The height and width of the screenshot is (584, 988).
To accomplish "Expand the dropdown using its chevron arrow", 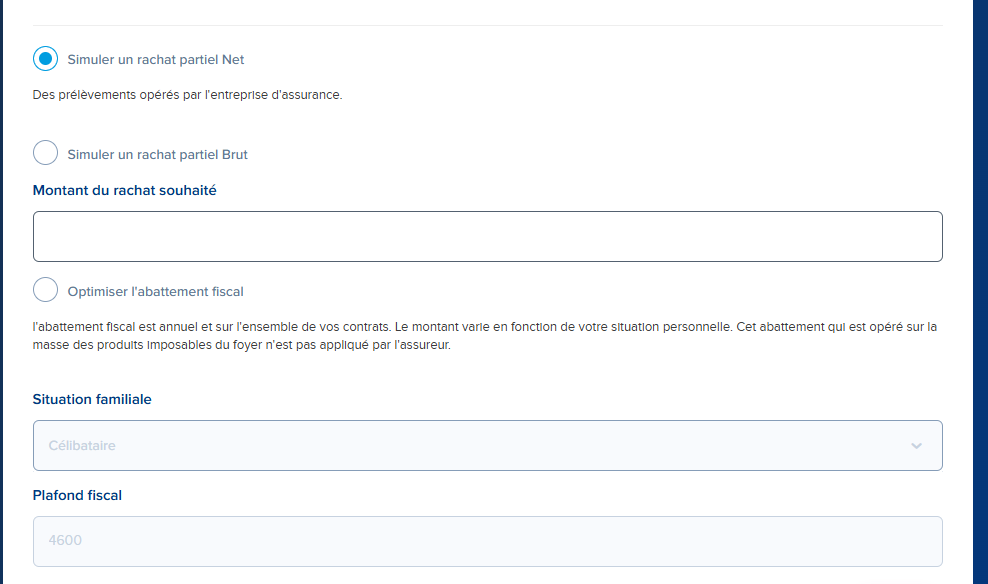I will (x=916, y=445).
